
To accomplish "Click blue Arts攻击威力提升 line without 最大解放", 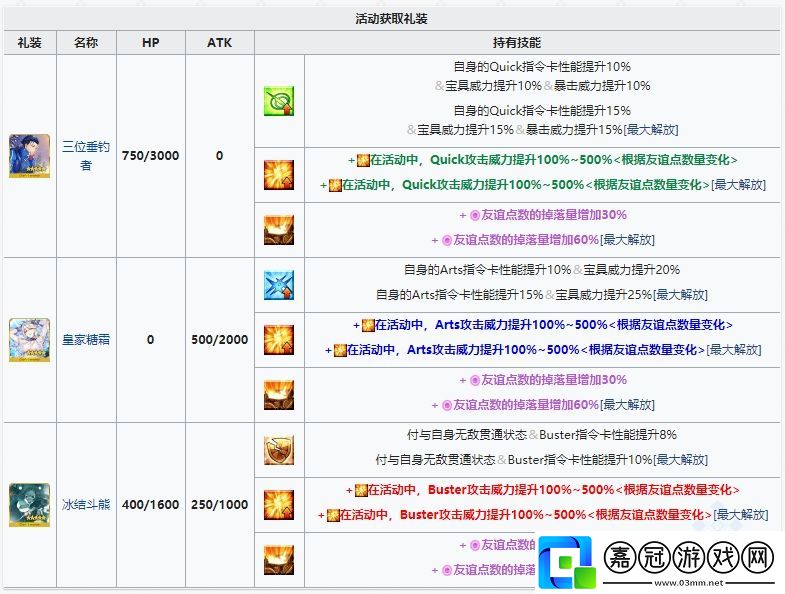I will tap(543, 325).
